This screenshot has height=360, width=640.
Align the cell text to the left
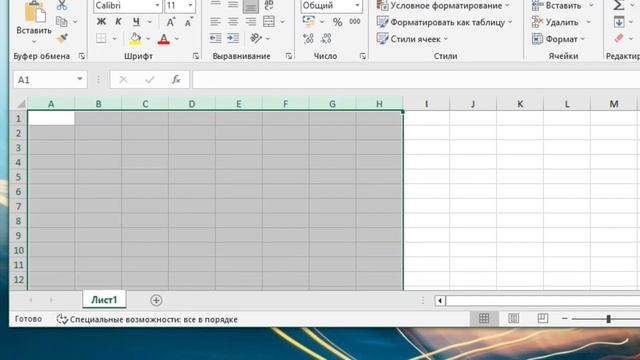tap(215, 22)
